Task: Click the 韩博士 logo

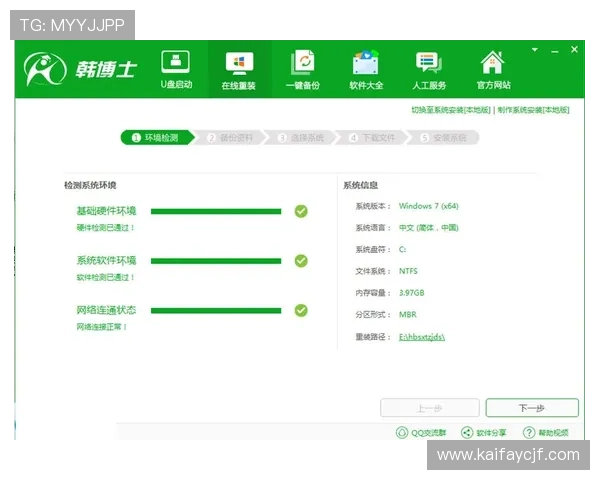Action: click(x=80, y=69)
